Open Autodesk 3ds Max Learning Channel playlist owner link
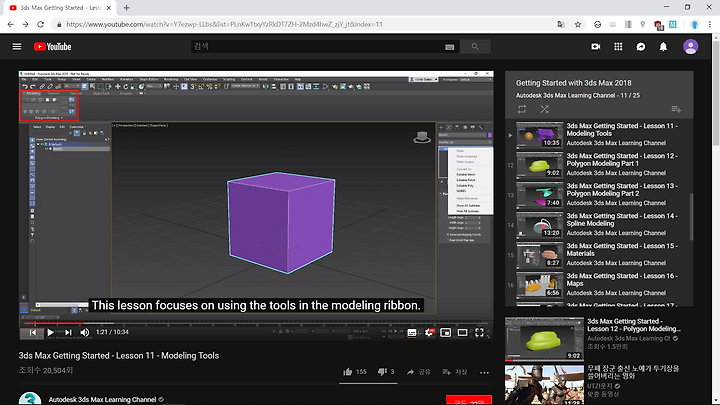720x405 pixels. pos(565,96)
